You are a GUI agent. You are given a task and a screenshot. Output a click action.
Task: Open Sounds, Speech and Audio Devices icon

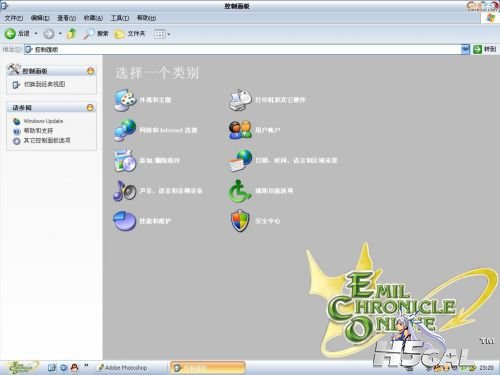tap(125, 191)
